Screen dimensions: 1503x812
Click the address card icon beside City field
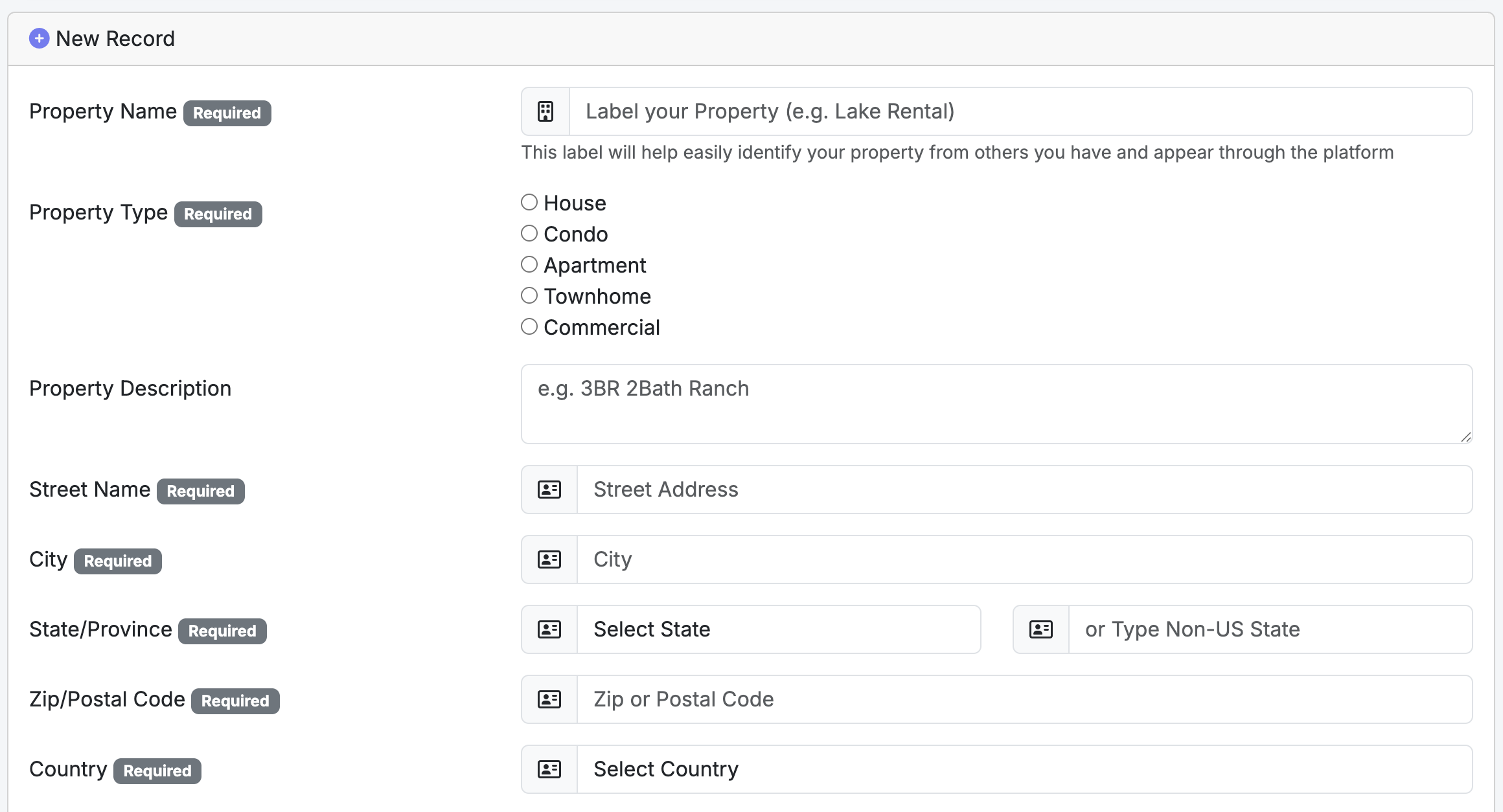[549, 559]
